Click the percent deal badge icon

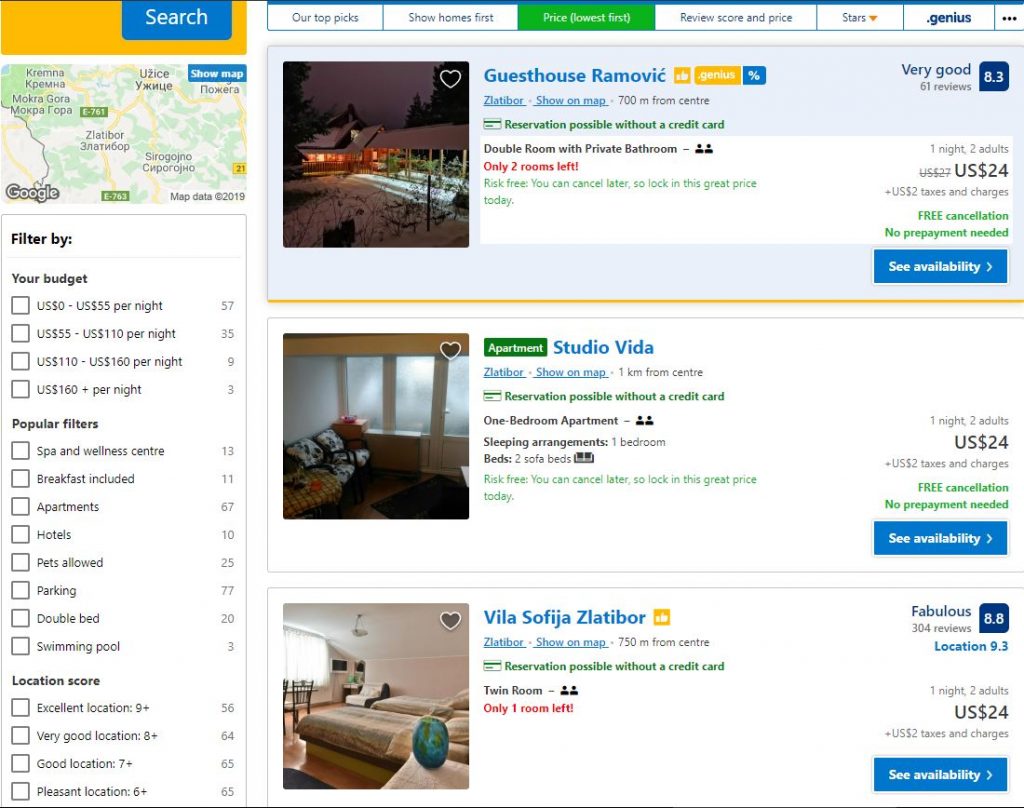point(754,76)
